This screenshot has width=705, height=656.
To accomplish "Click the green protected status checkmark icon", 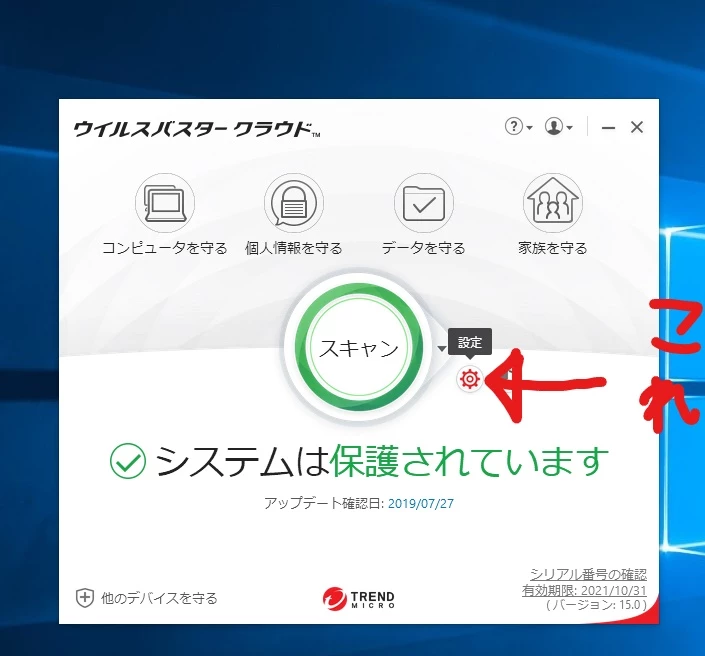I will pyautogui.click(x=128, y=461).
